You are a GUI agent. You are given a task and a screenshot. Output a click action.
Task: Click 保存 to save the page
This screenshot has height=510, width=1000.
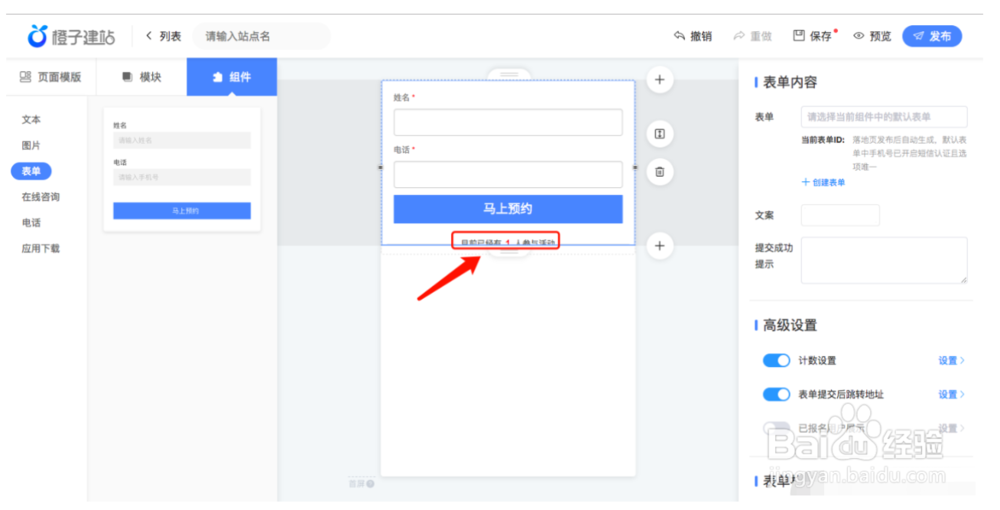(x=814, y=36)
